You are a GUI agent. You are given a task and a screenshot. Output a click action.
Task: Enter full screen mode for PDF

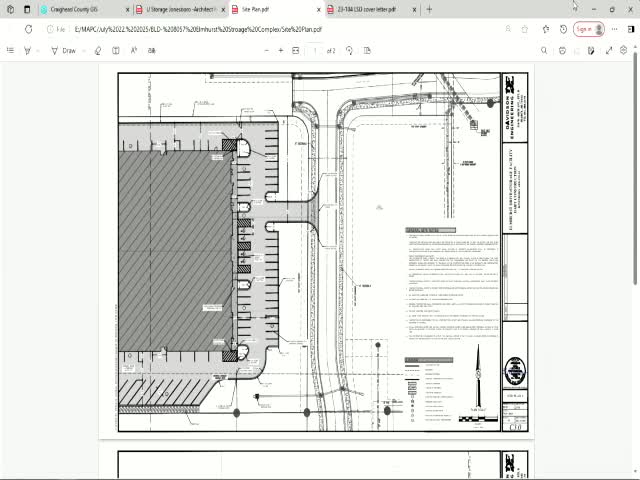click(x=609, y=51)
